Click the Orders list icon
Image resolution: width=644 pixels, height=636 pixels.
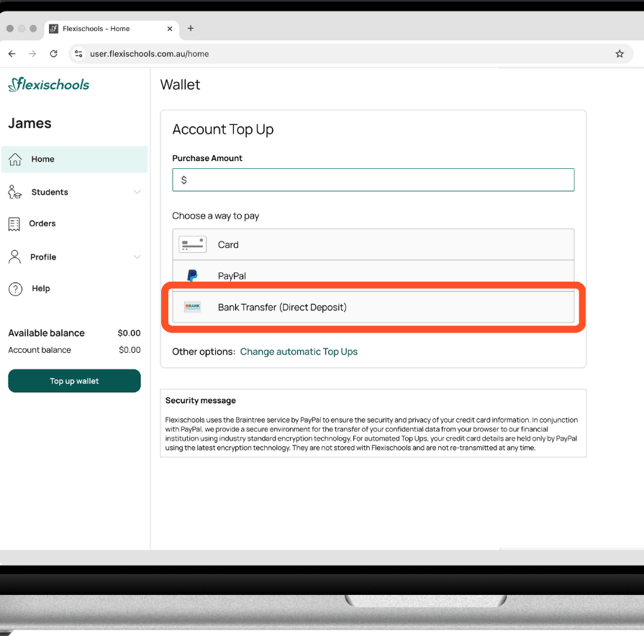click(14, 224)
